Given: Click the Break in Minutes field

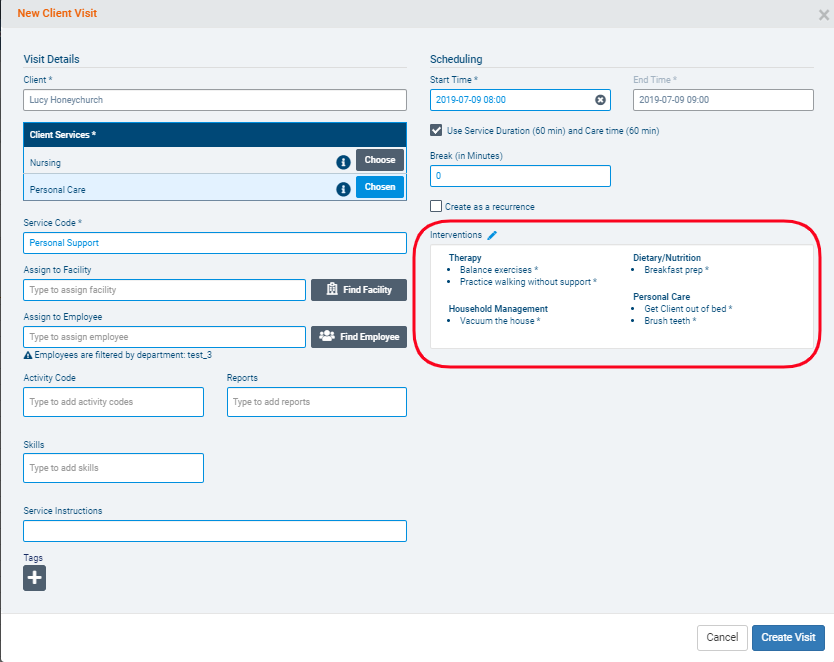Looking at the screenshot, I should click(520, 176).
